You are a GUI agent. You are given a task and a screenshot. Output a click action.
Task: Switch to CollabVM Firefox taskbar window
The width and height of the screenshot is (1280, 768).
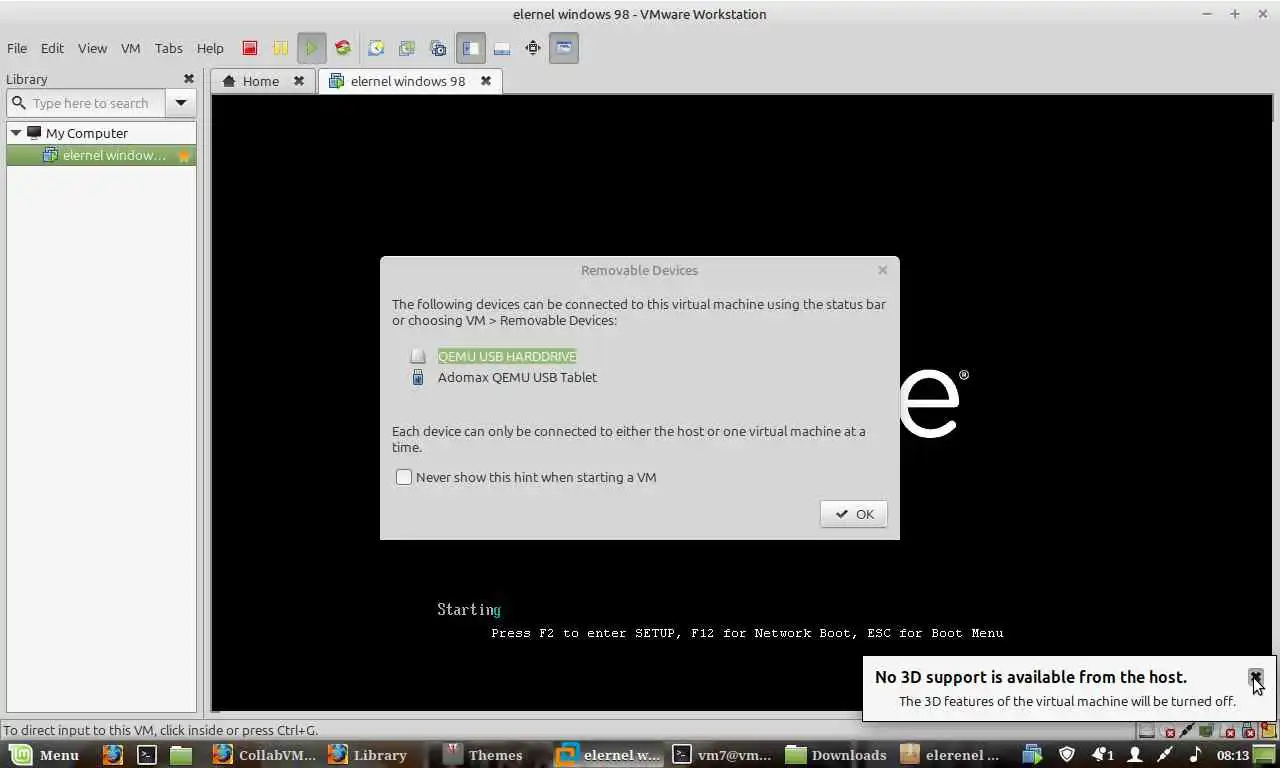pos(264,755)
